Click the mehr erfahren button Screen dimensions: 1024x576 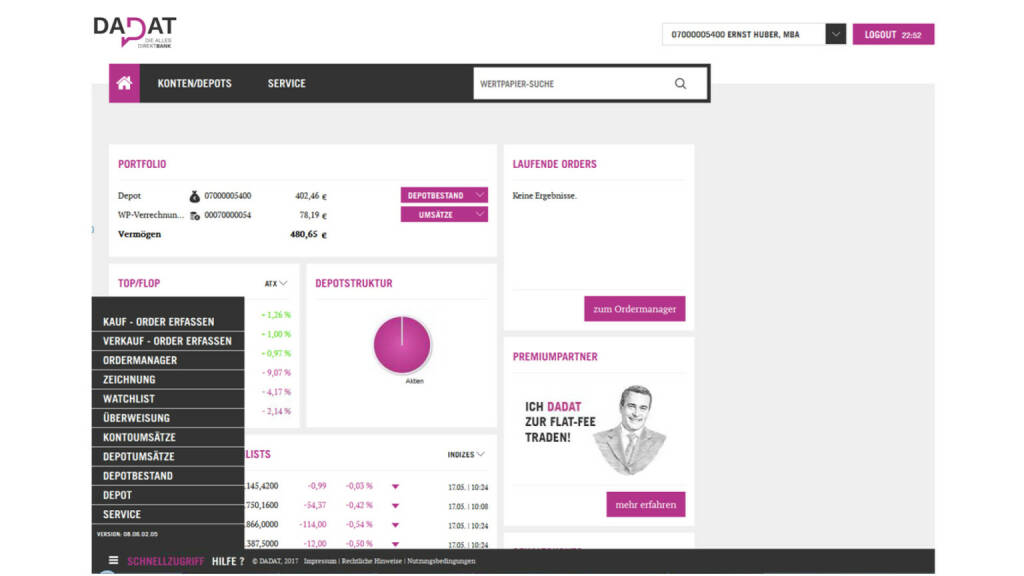click(645, 505)
